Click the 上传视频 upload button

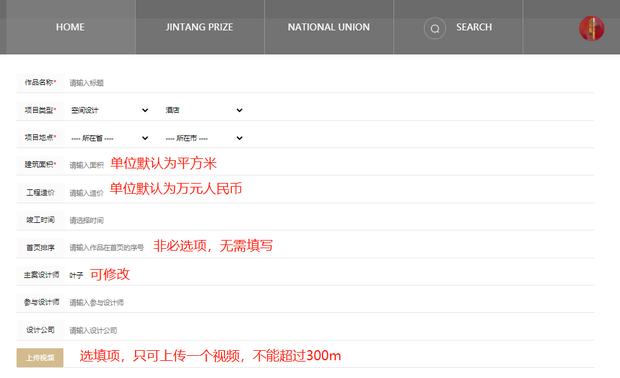40,358
